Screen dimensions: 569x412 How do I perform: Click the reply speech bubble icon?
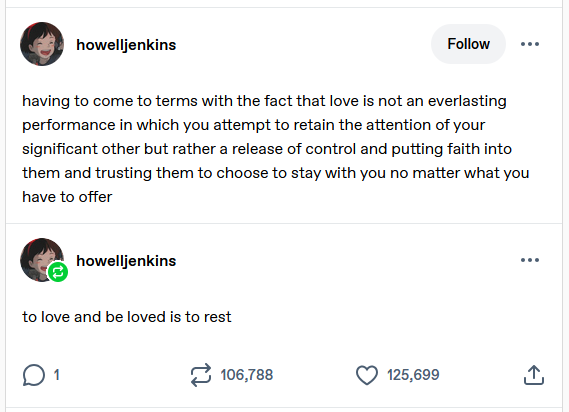point(34,375)
